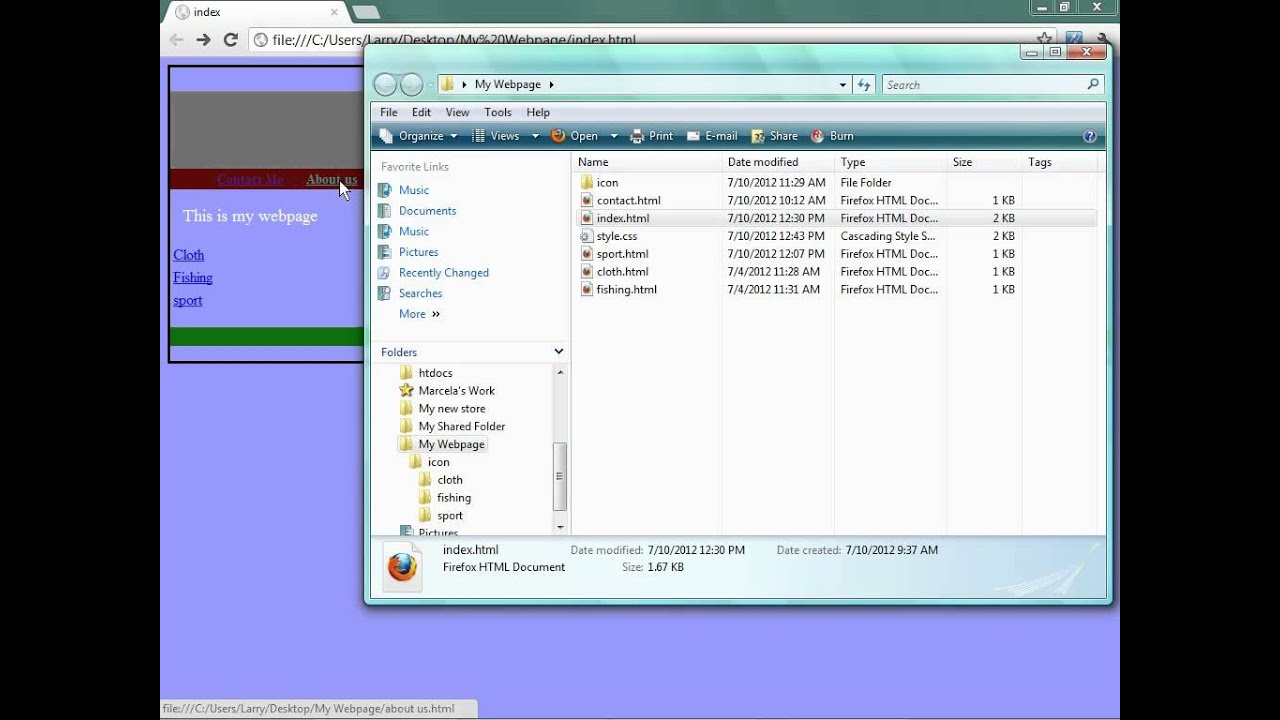Select the contact.html file icon

pos(587,201)
